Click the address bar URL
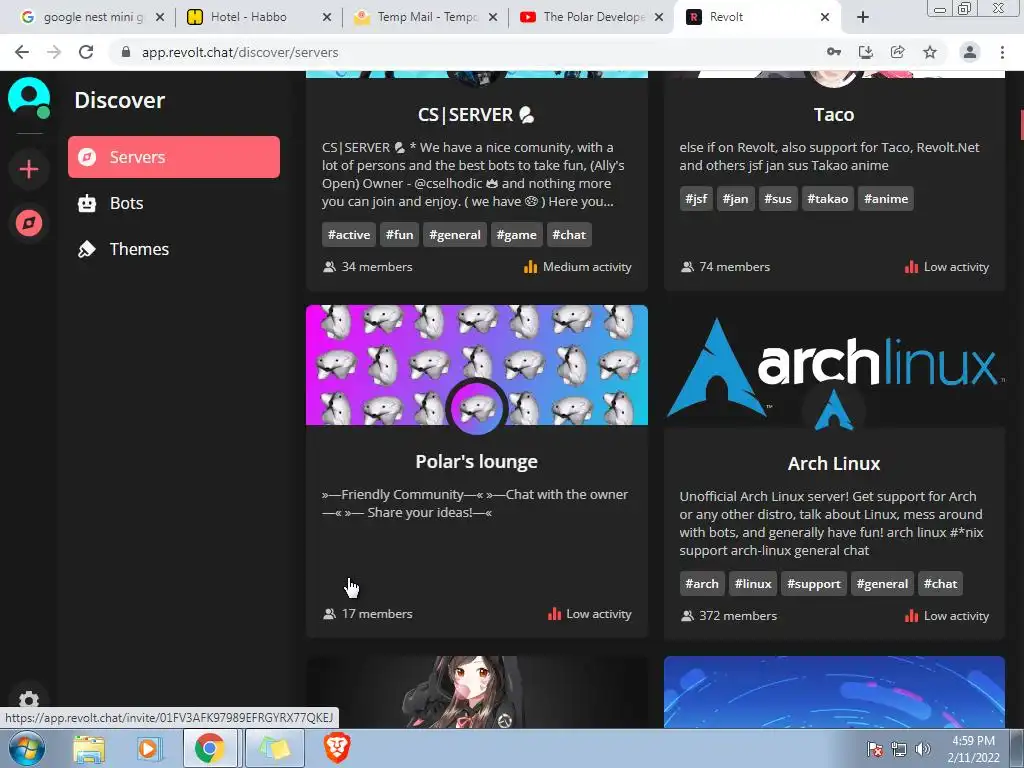The width and height of the screenshot is (1024, 768). 240,52
